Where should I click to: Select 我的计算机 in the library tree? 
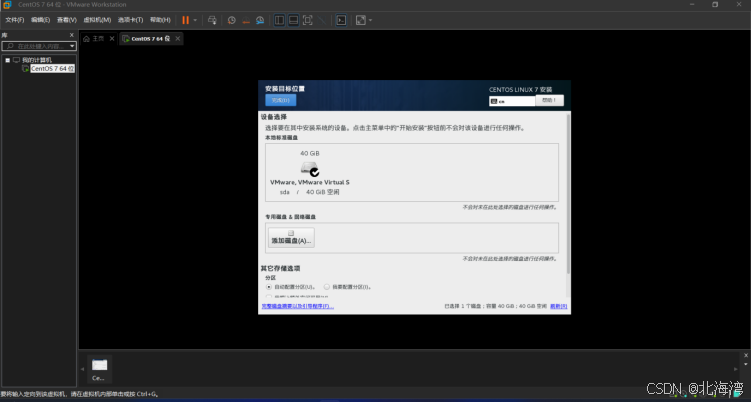click(36, 60)
